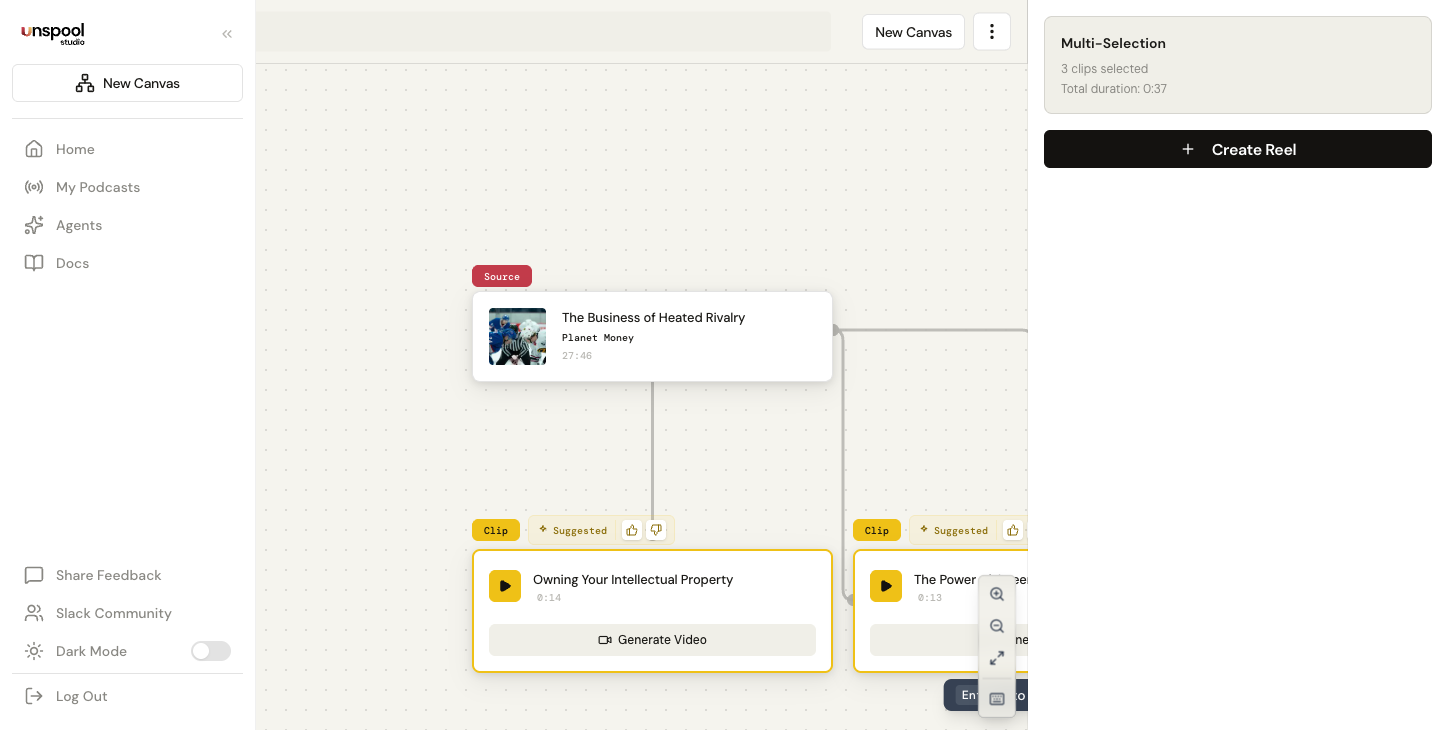Click the fit-to-view expand arrows icon
Image resolution: width=1448 pixels, height=730 pixels.
tap(996, 658)
